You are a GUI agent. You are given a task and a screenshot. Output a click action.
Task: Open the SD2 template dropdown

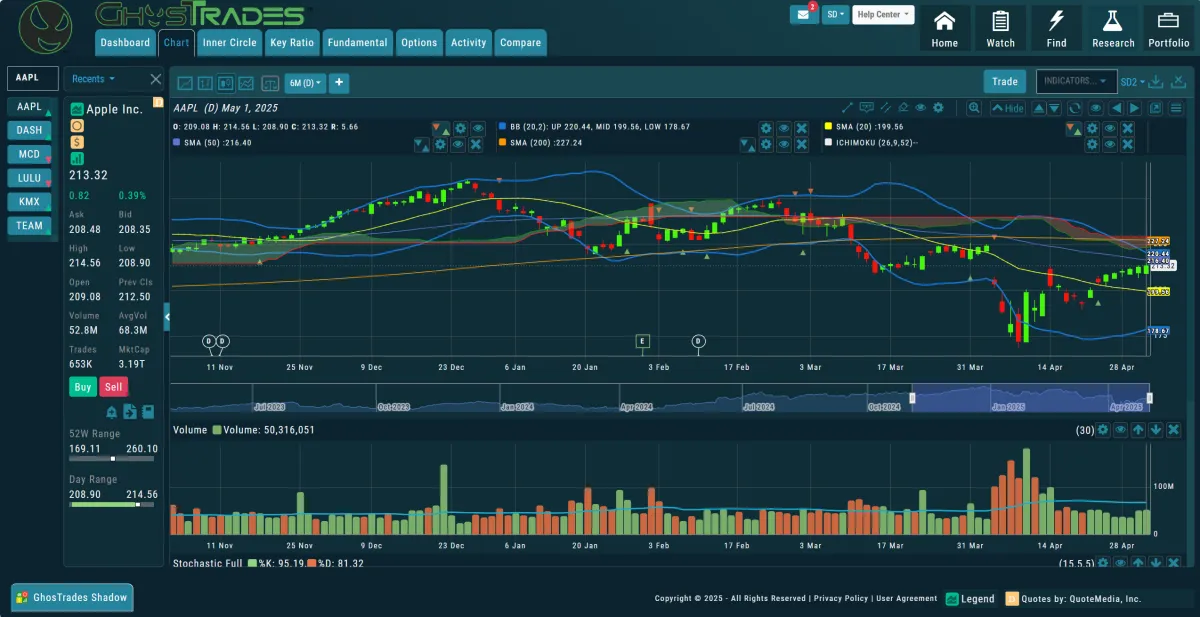(1132, 82)
